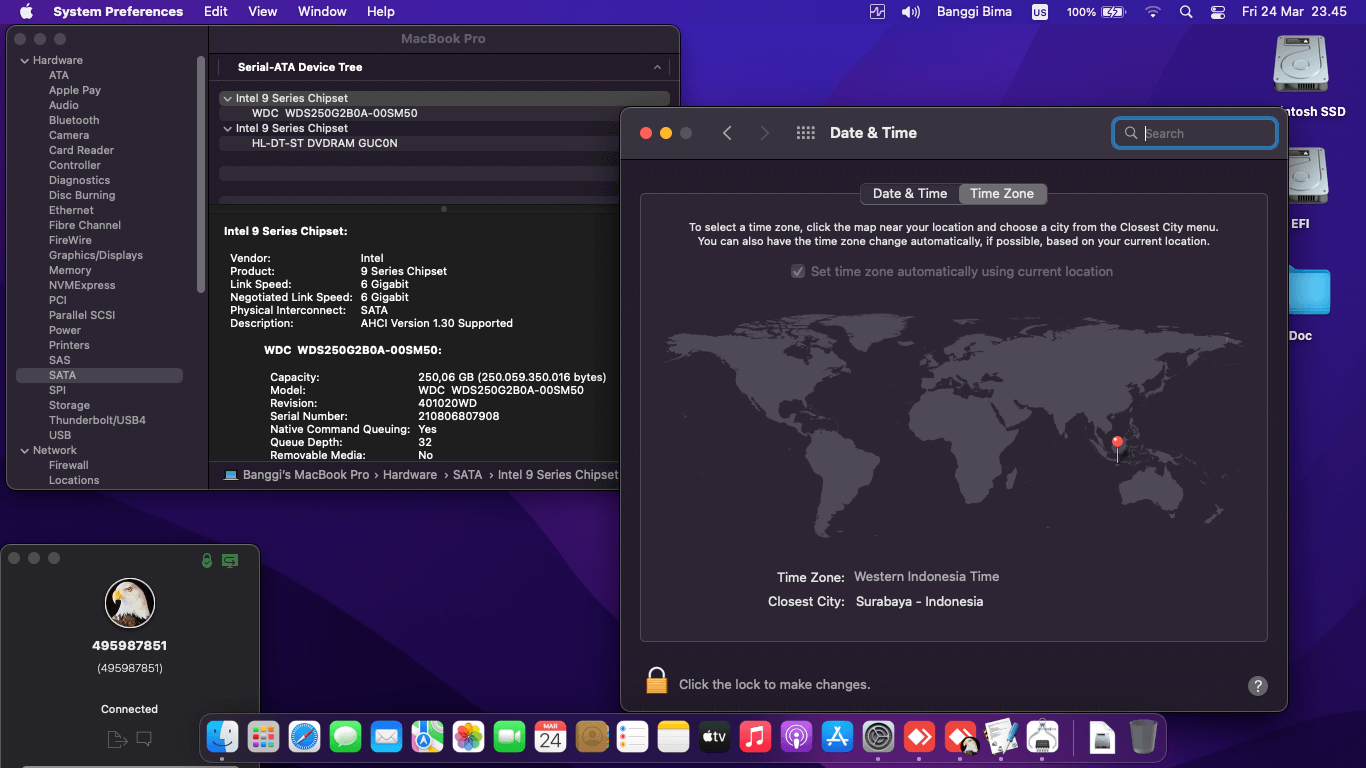
Task: Open Mail app in the Dock
Action: coord(386,738)
